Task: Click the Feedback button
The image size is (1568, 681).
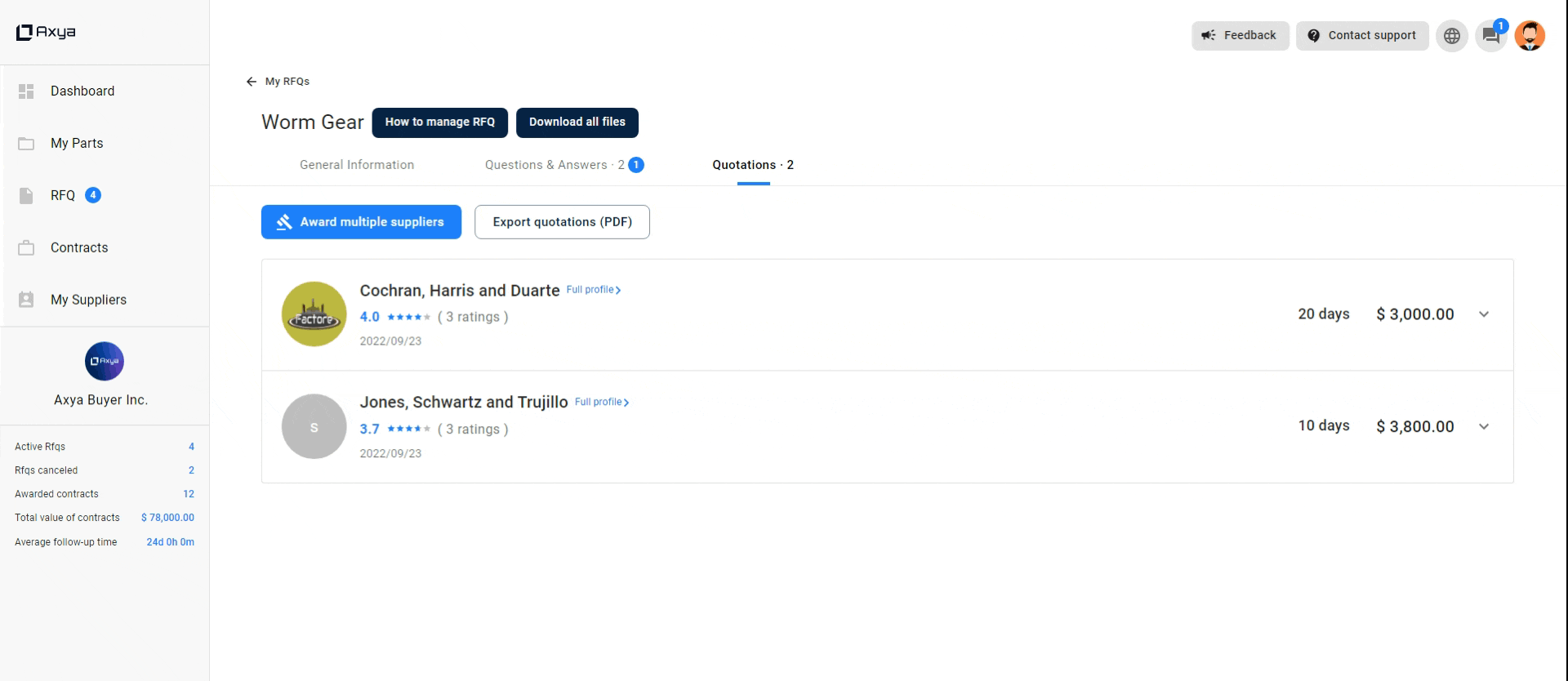Action: [x=1240, y=36]
